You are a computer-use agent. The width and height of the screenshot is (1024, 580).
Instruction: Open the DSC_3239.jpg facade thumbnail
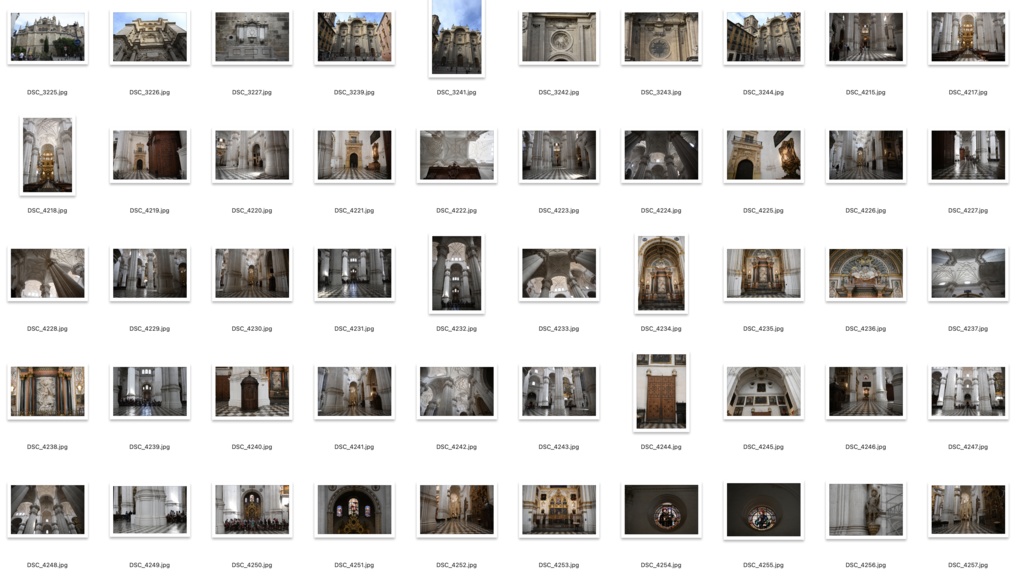354,37
